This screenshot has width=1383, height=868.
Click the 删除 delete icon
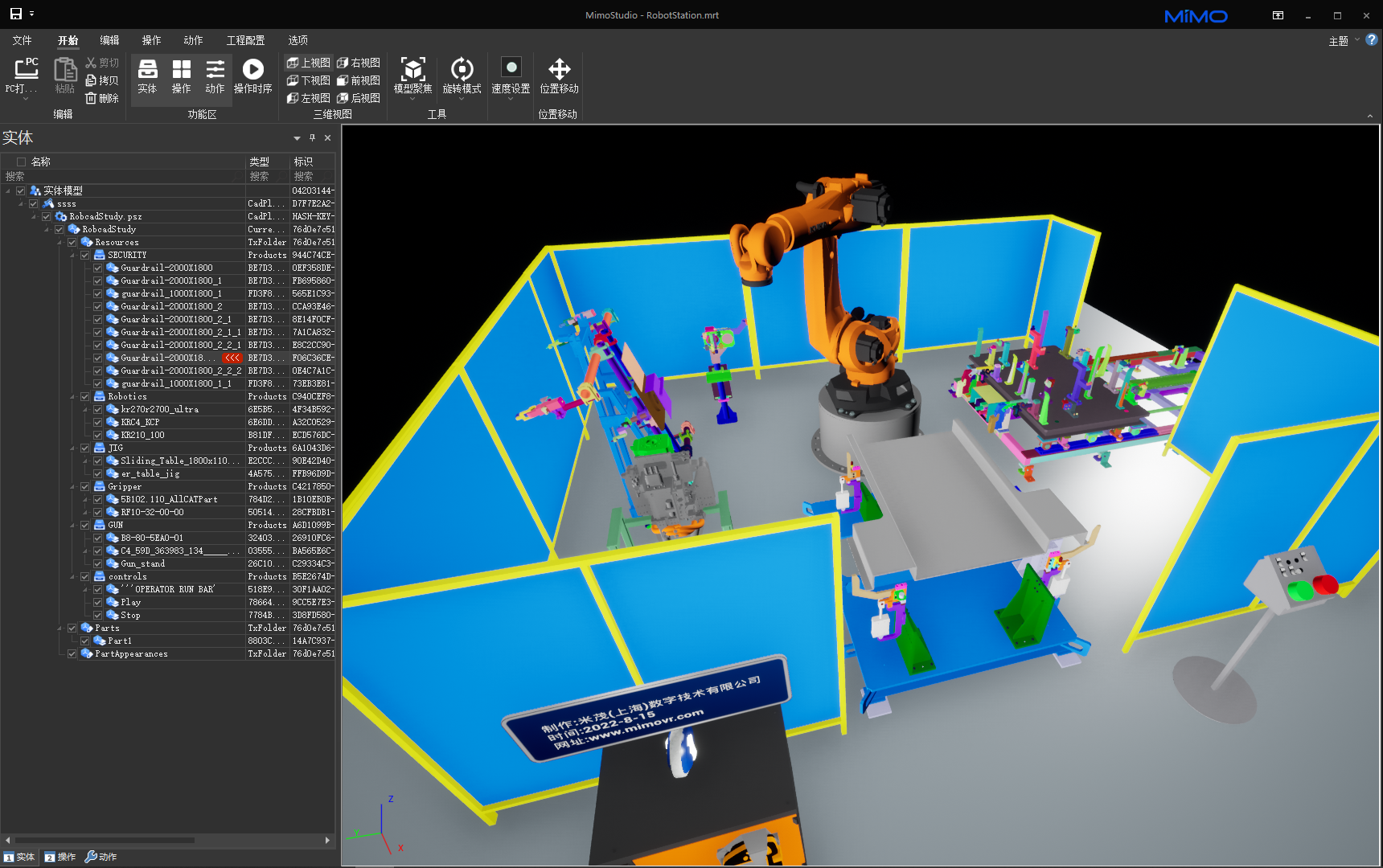tap(102, 98)
